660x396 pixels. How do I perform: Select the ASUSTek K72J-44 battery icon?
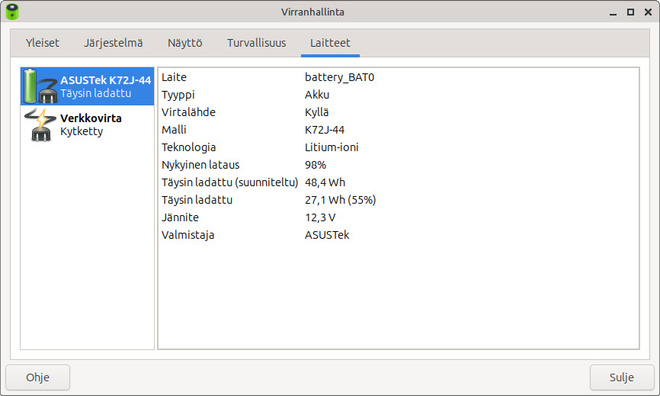[40, 86]
